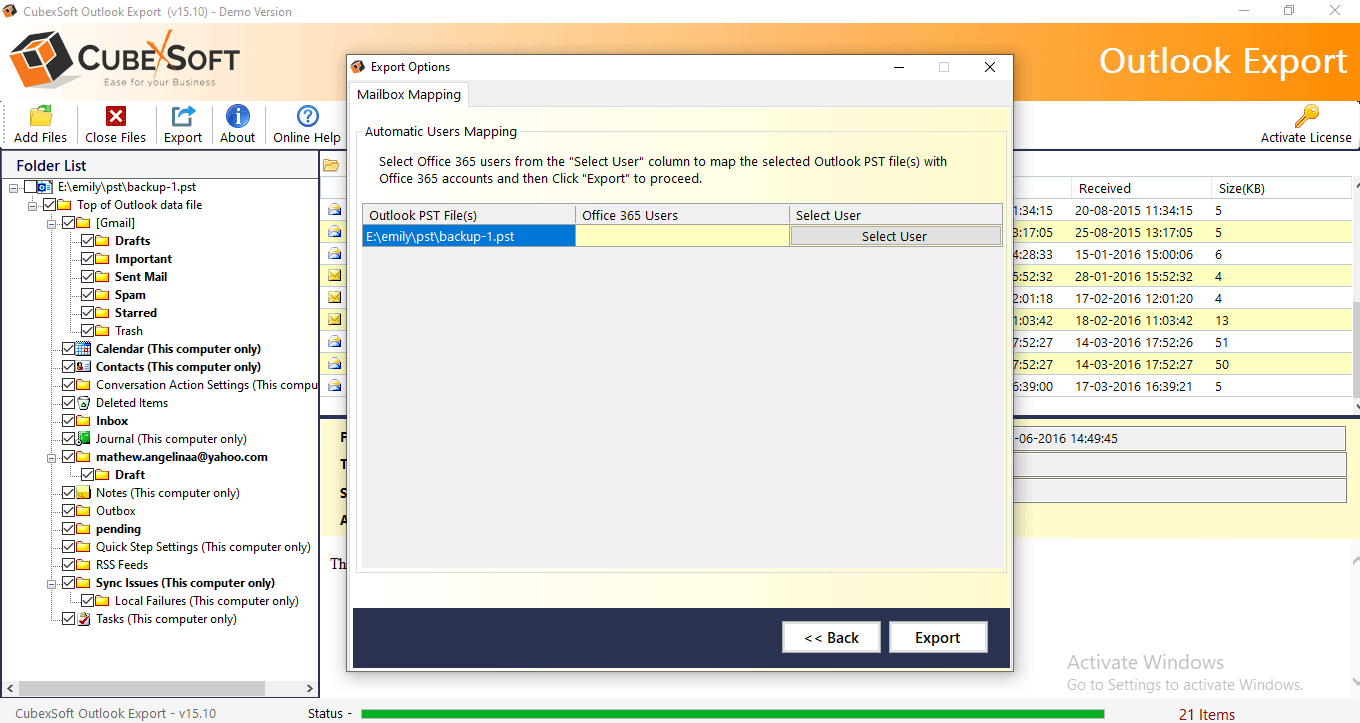This screenshot has width=1360, height=723.
Task: Toggle the Inbox folder checkbox
Action: pos(68,421)
